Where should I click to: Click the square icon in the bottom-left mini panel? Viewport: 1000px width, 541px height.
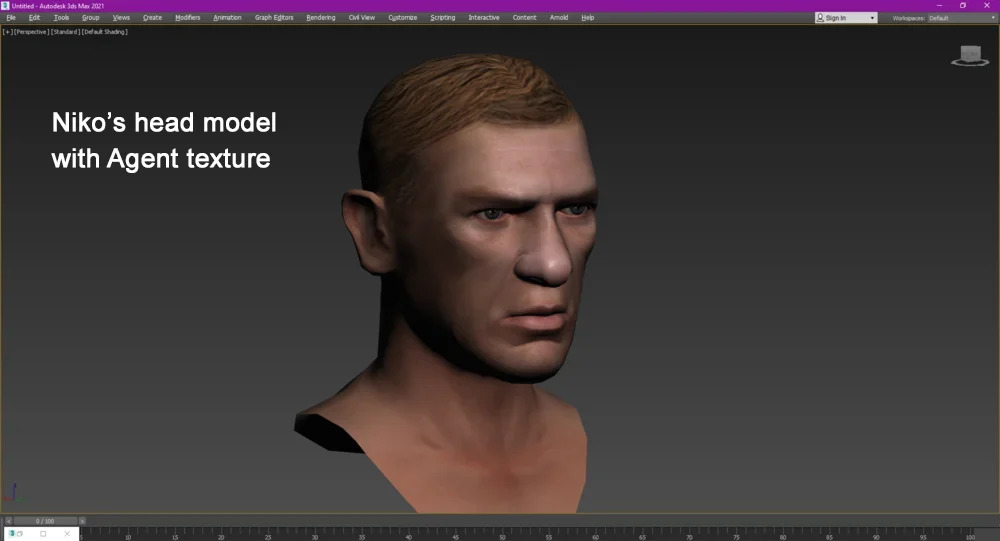coord(43,534)
